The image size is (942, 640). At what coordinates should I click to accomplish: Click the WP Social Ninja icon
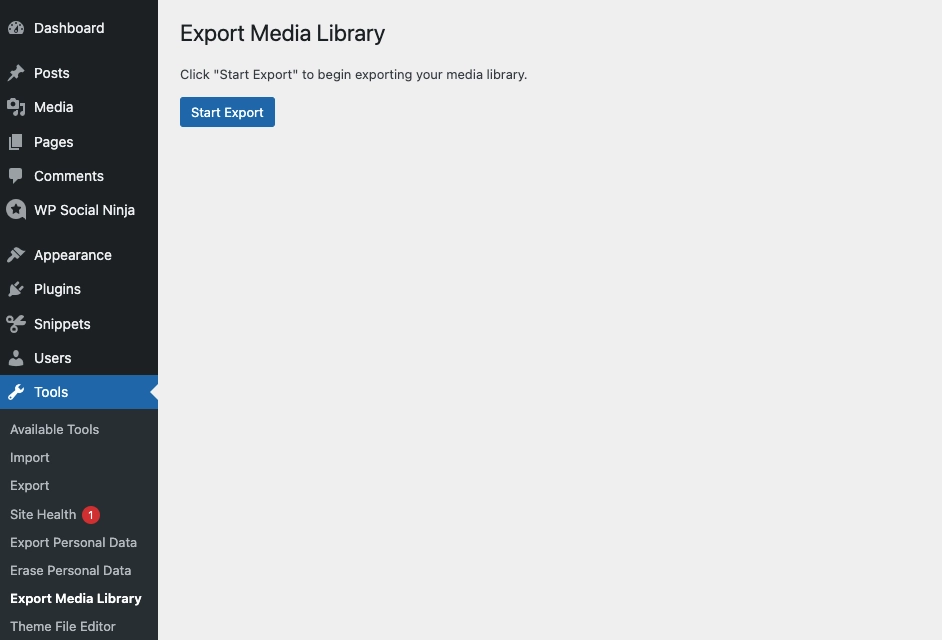[x=15, y=210]
